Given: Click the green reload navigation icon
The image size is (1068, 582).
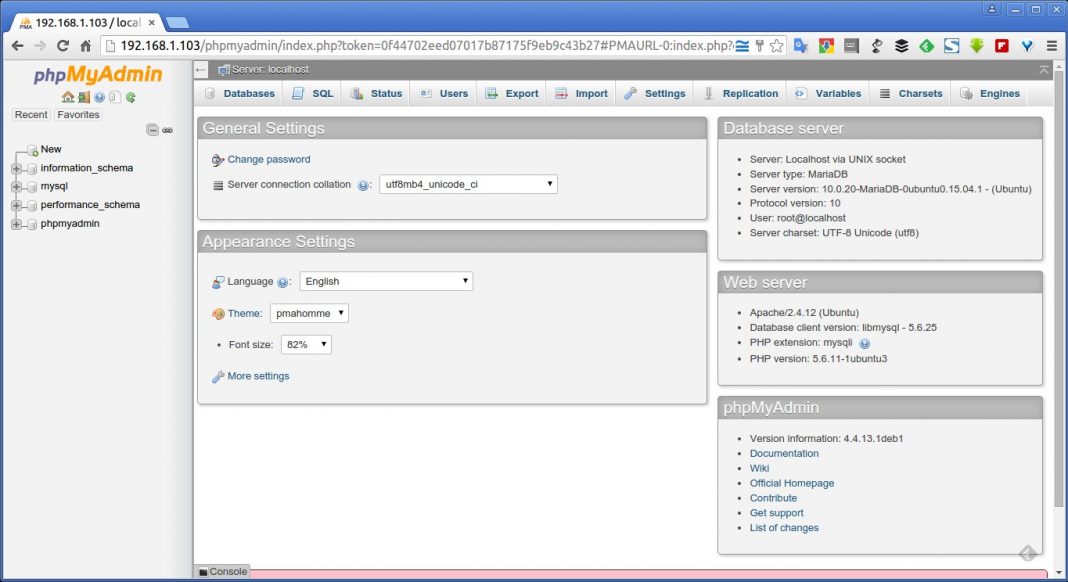Looking at the screenshot, I should click(131, 97).
